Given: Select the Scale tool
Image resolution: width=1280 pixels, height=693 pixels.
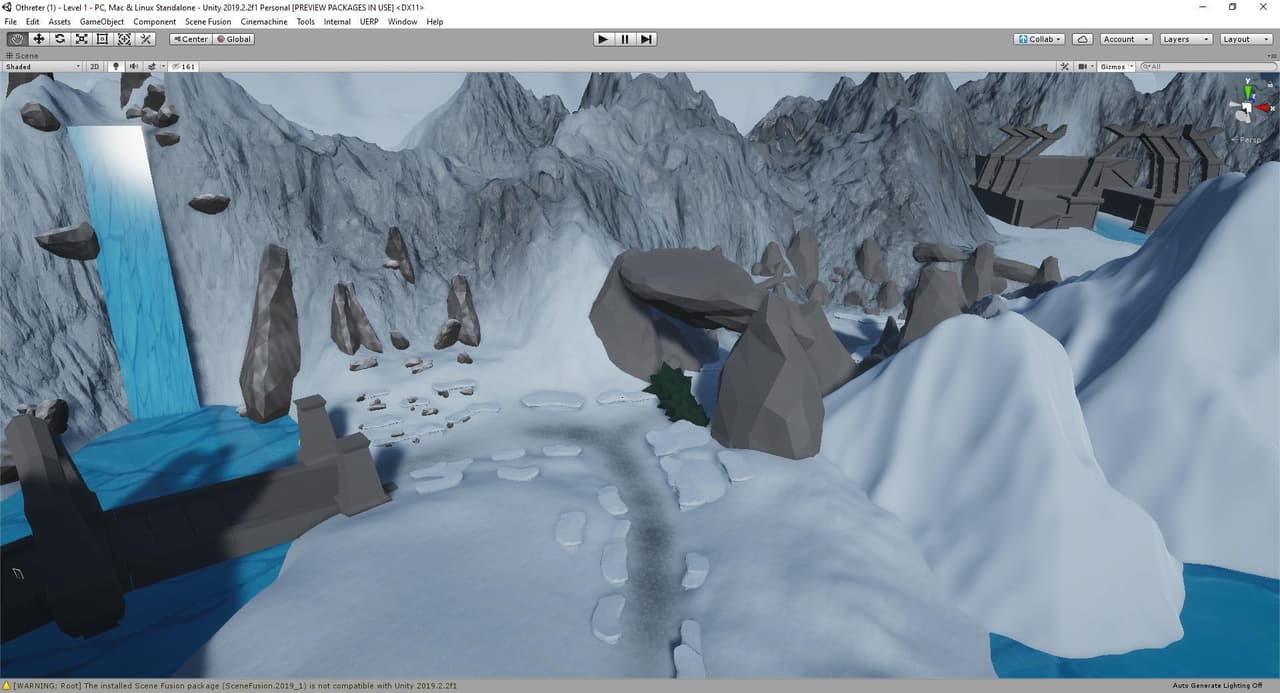Looking at the screenshot, I should point(81,39).
